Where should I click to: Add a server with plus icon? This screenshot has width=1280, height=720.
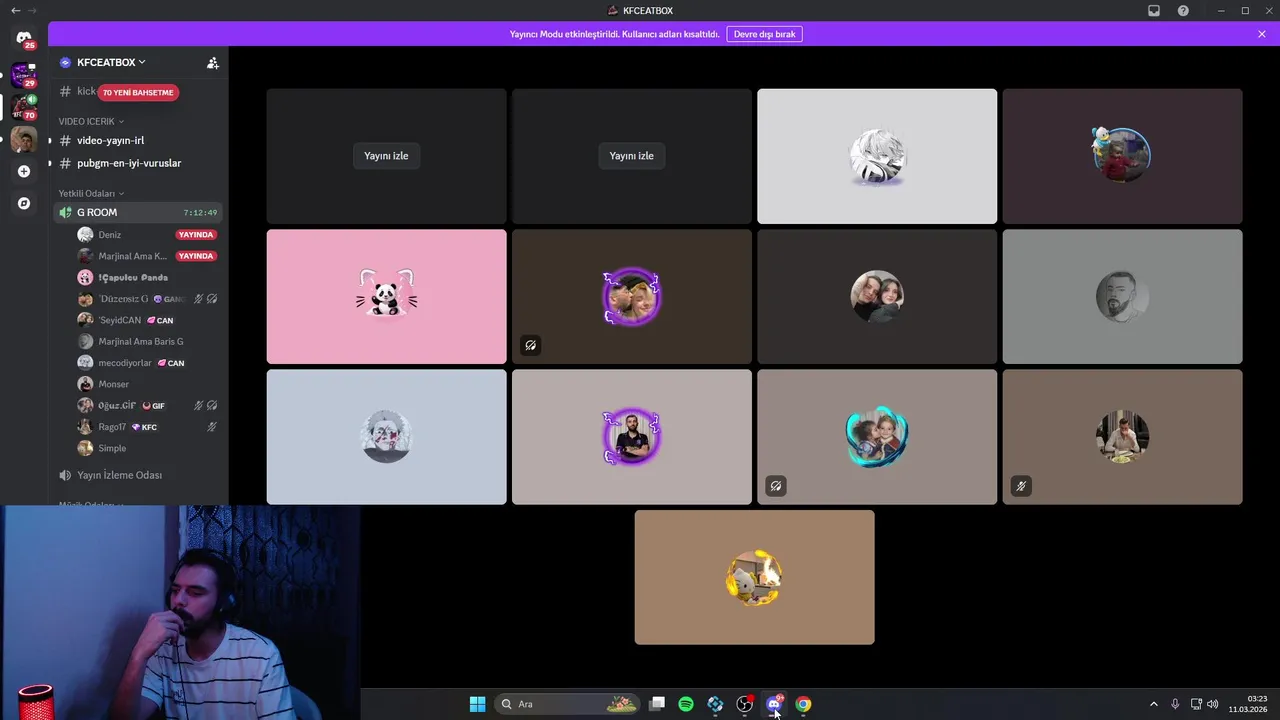click(x=24, y=171)
